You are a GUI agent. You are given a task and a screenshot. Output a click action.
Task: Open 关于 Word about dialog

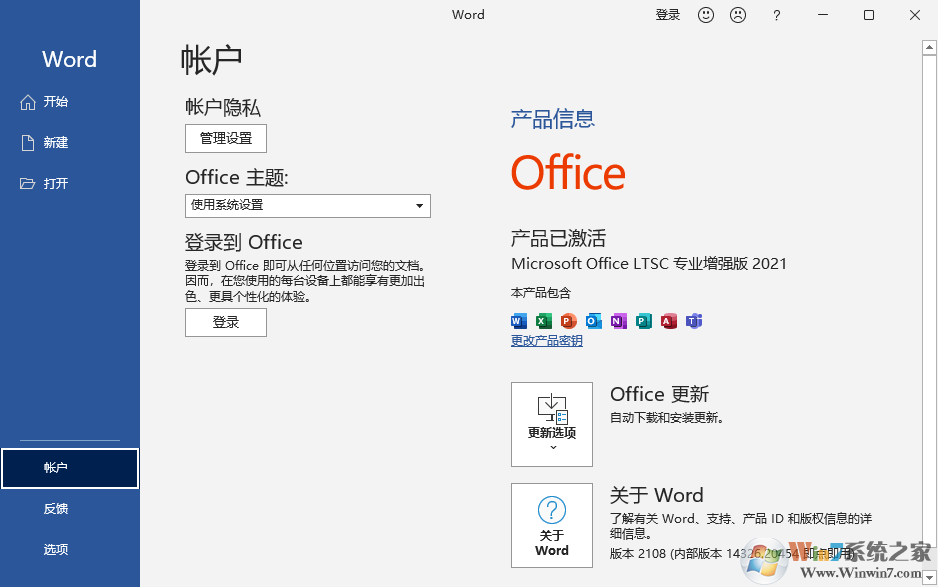pyautogui.click(x=552, y=525)
